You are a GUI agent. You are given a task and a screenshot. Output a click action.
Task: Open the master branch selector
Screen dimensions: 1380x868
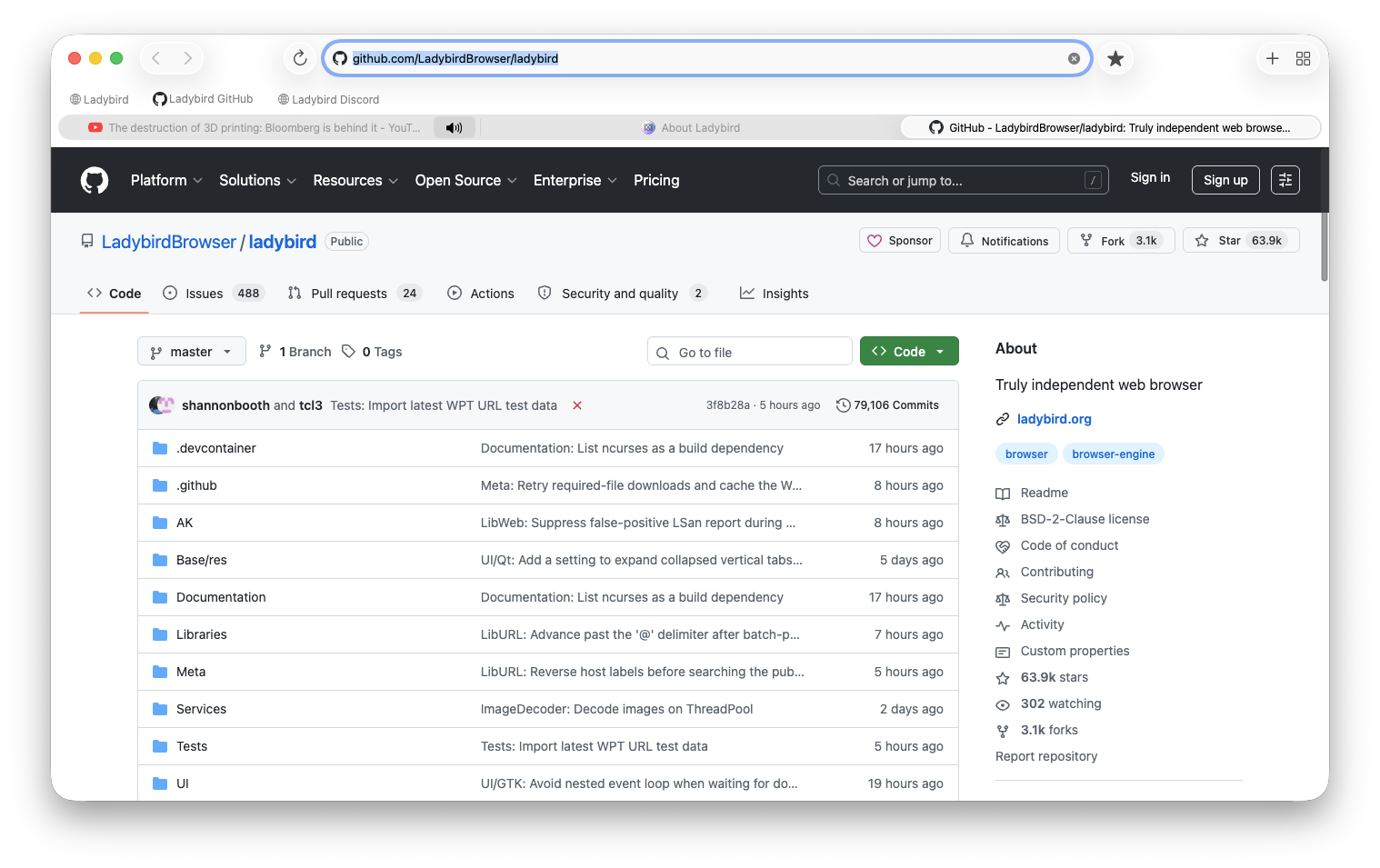(x=192, y=352)
